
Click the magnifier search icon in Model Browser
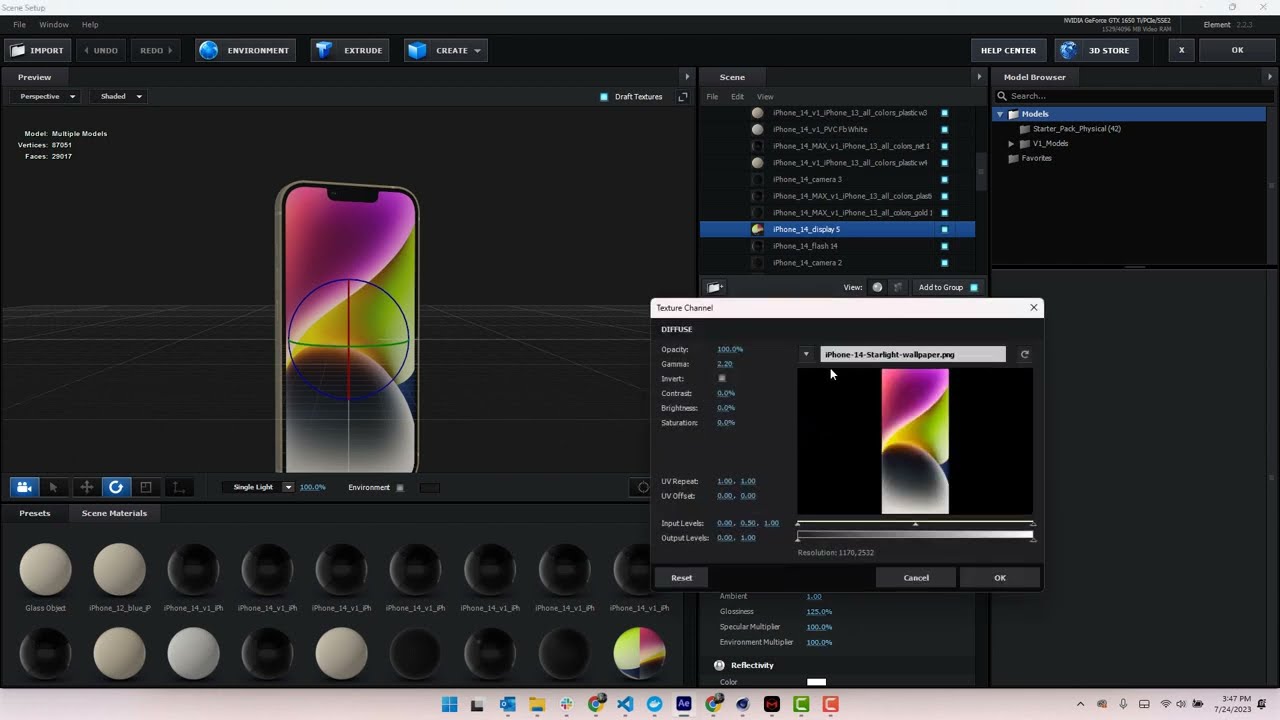1001,96
